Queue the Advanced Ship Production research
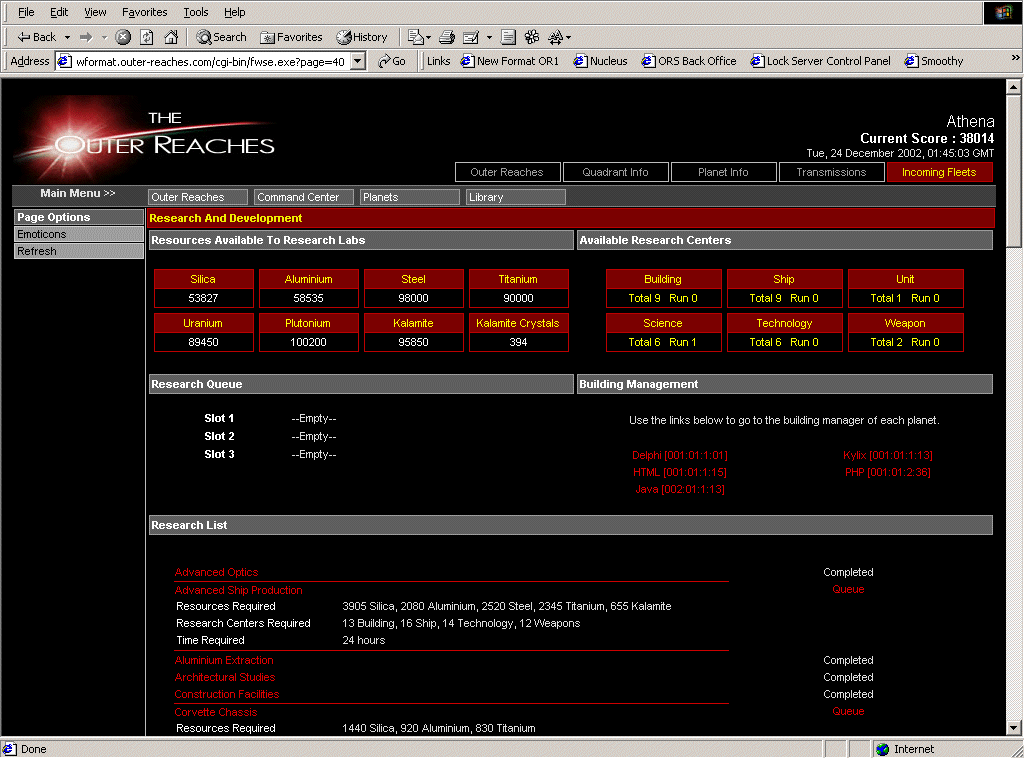 tap(848, 590)
